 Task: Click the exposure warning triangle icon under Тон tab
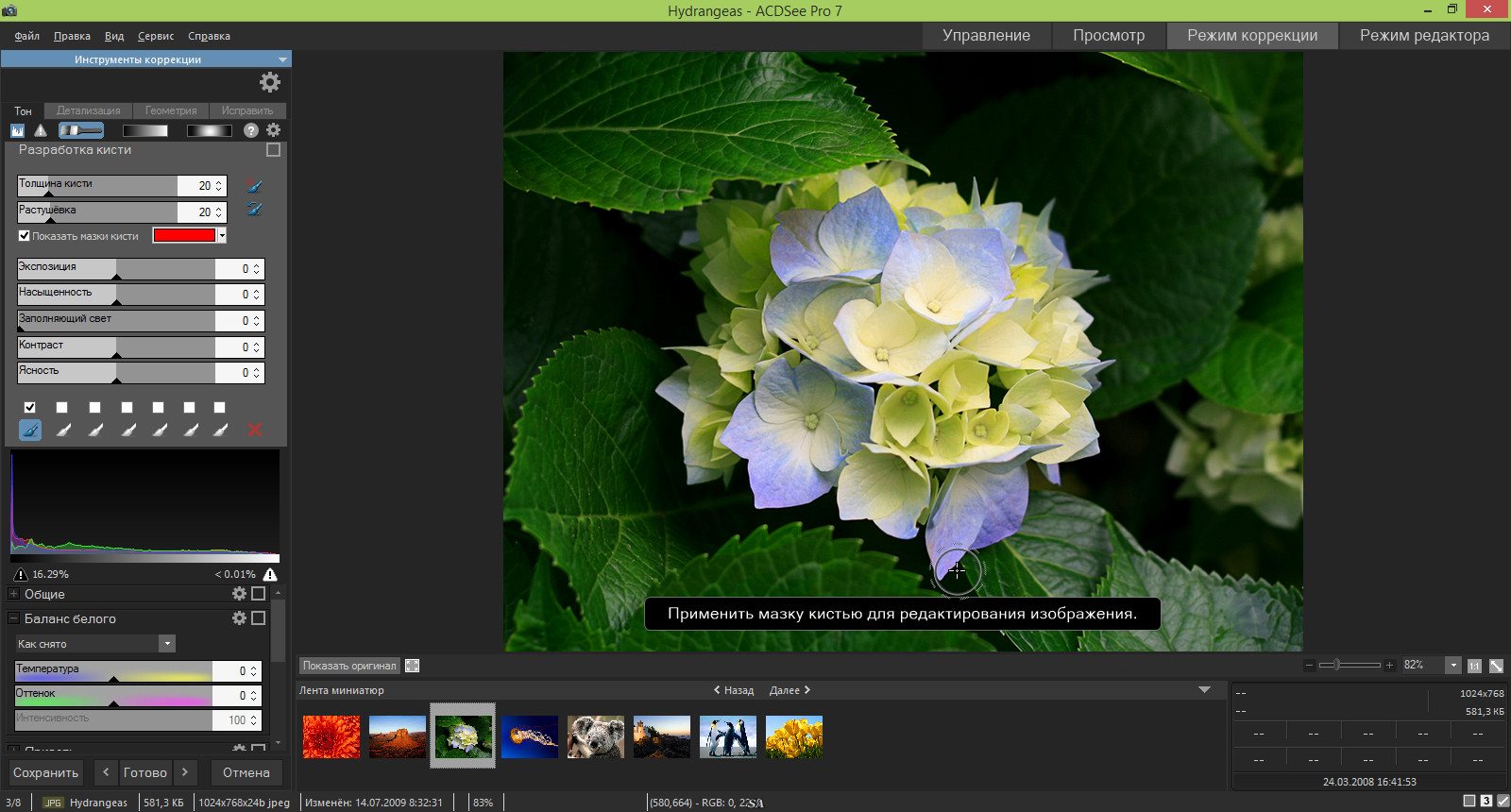pos(41,130)
